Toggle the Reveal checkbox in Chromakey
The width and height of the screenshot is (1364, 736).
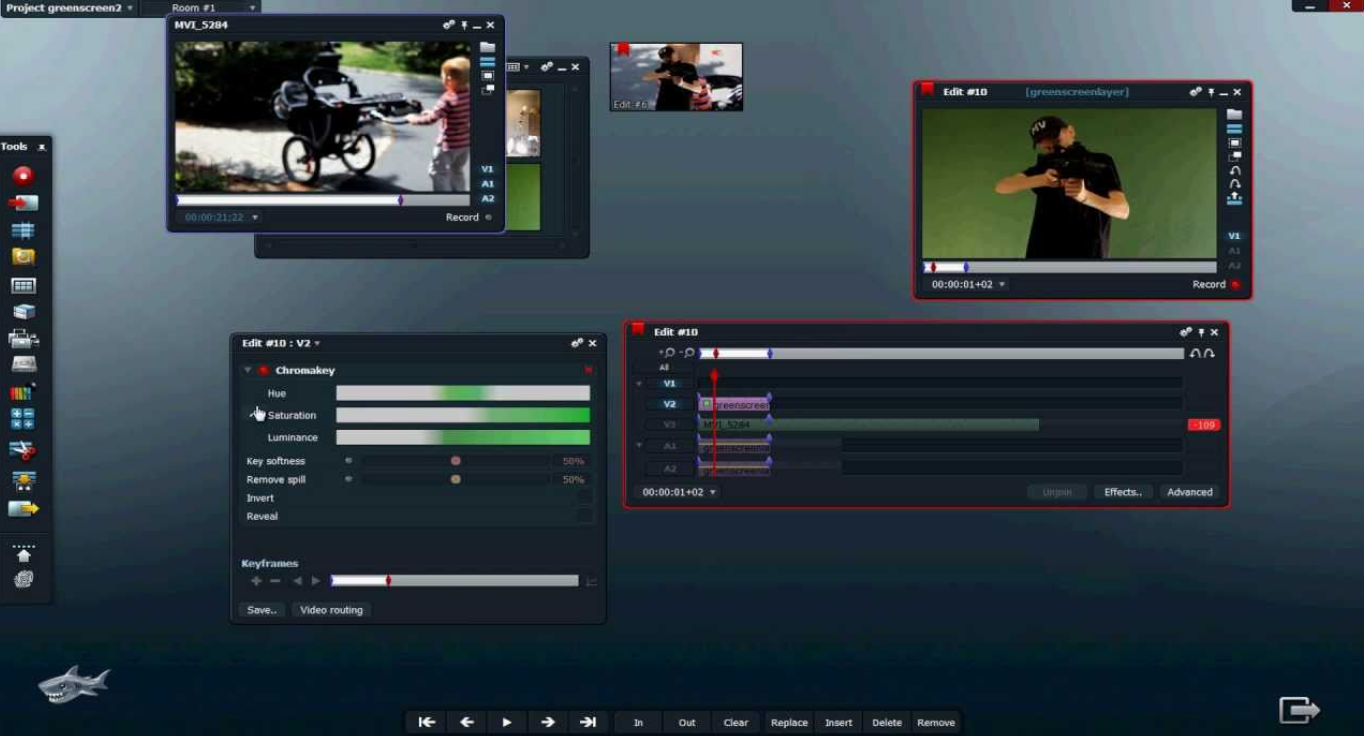[x=584, y=516]
